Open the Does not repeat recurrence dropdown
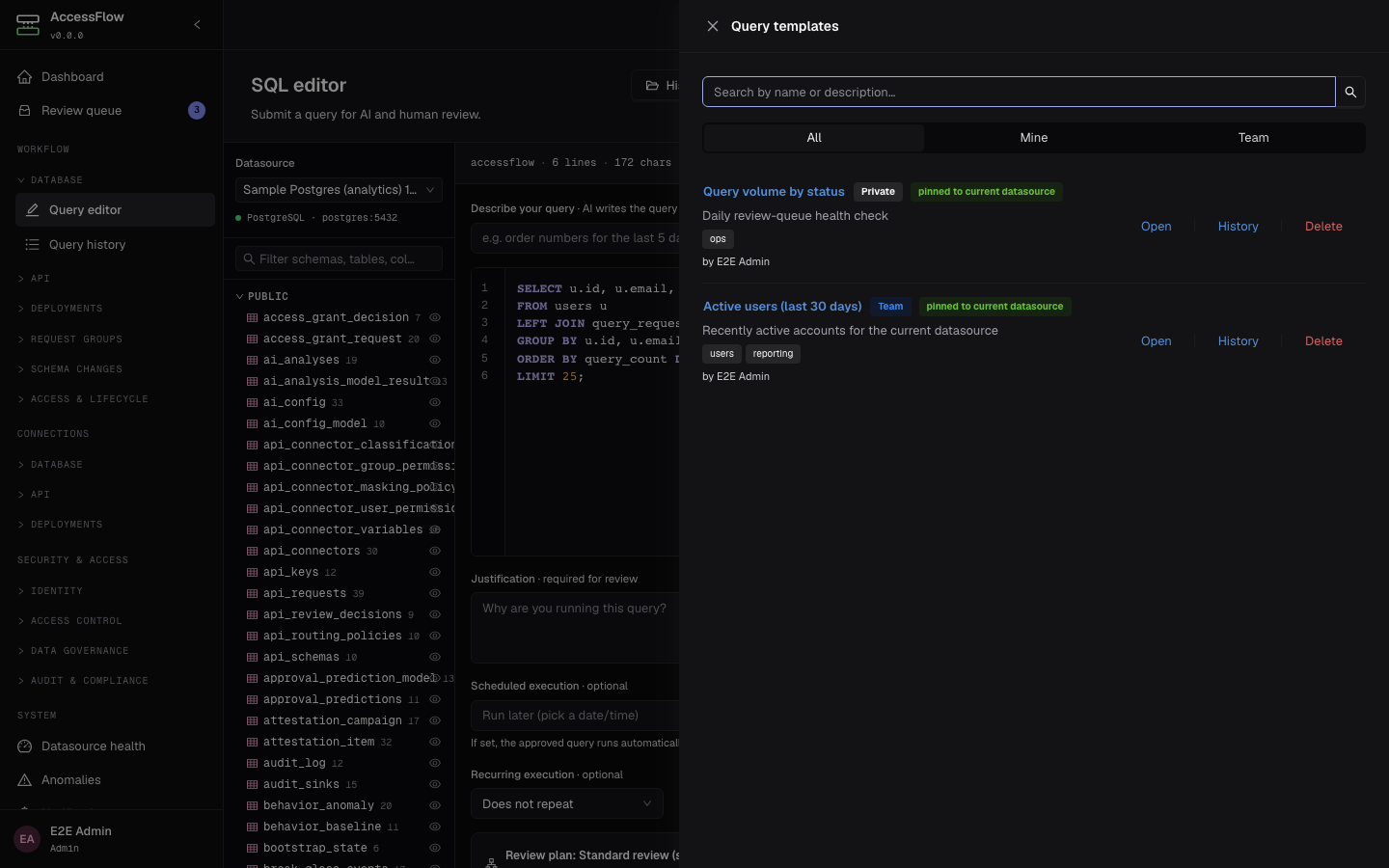Image resolution: width=1389 pixels, height=868 pixels. point(567,804)
